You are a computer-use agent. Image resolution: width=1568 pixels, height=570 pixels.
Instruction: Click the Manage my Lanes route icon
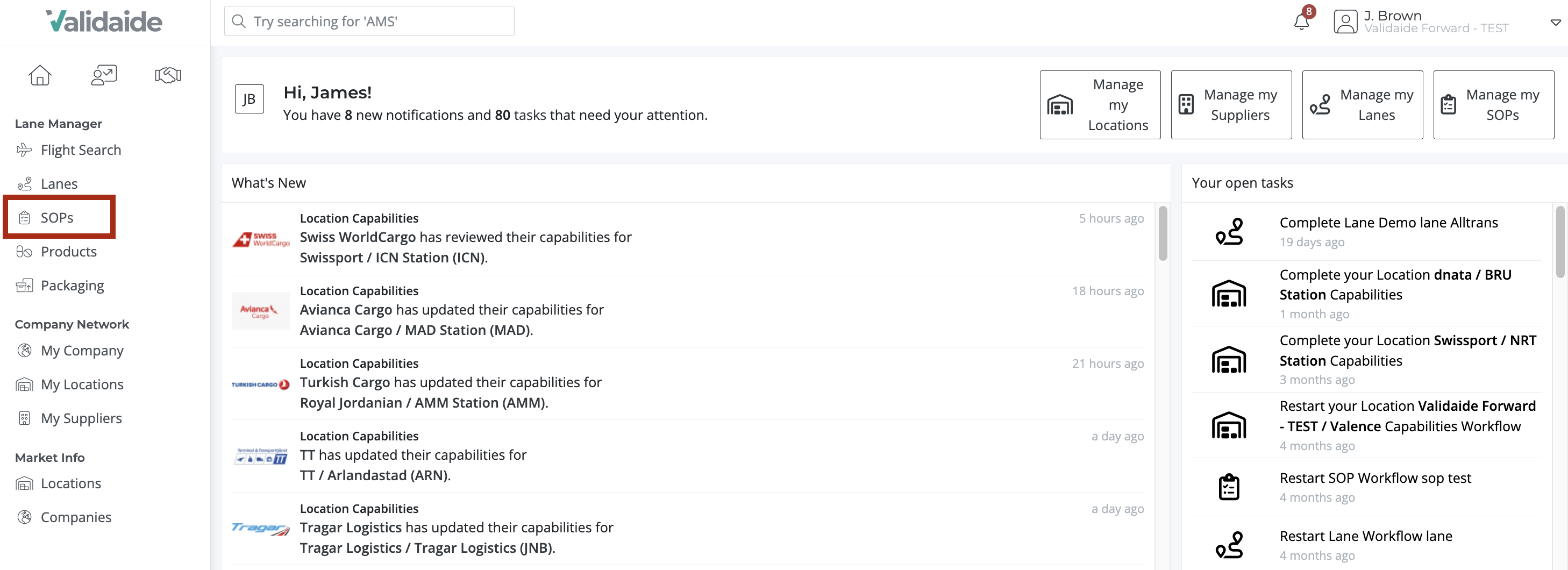[1320, 104]
